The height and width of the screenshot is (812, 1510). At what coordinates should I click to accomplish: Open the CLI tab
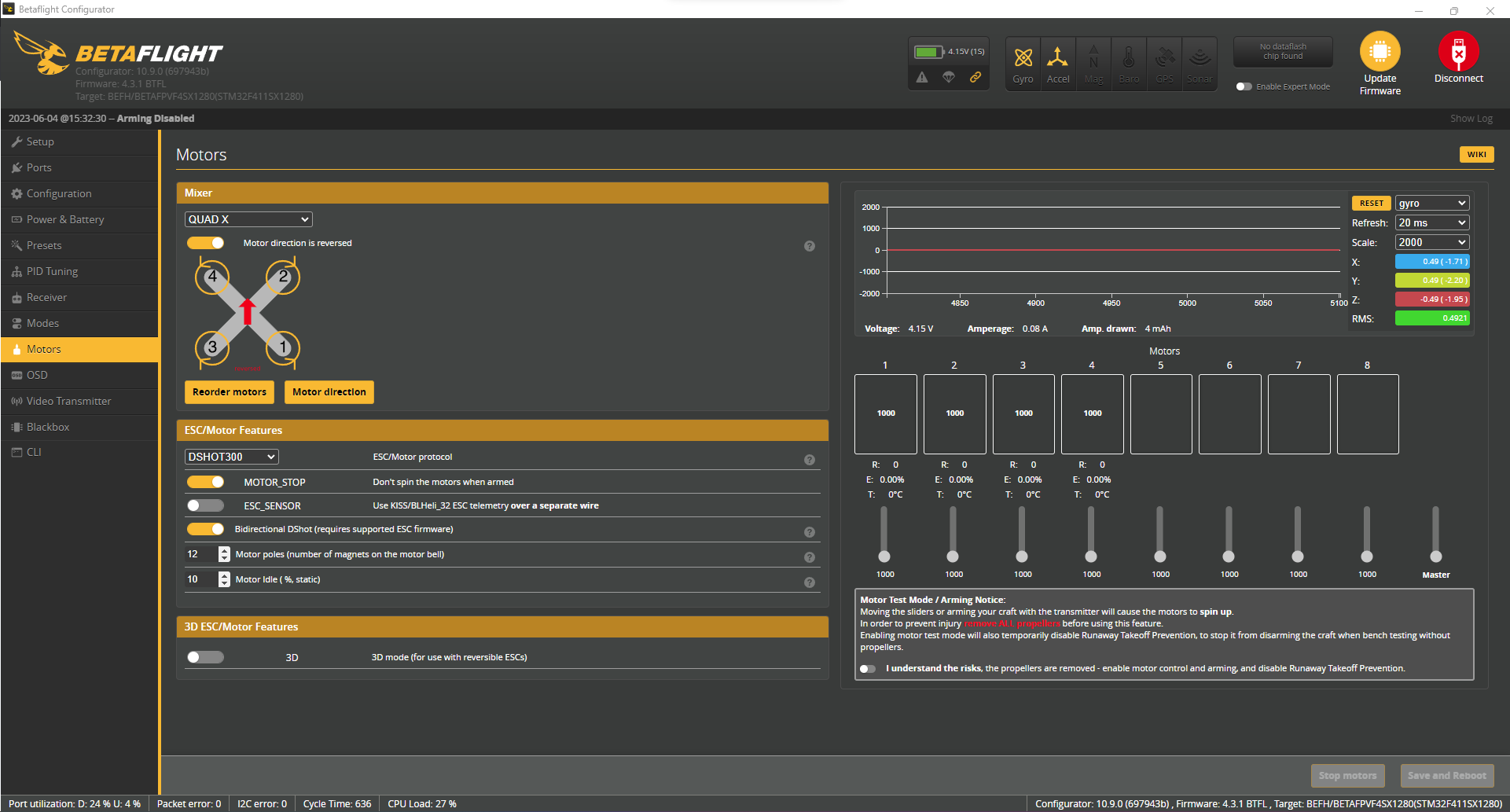pyautogui.click(x=79, y=452)
